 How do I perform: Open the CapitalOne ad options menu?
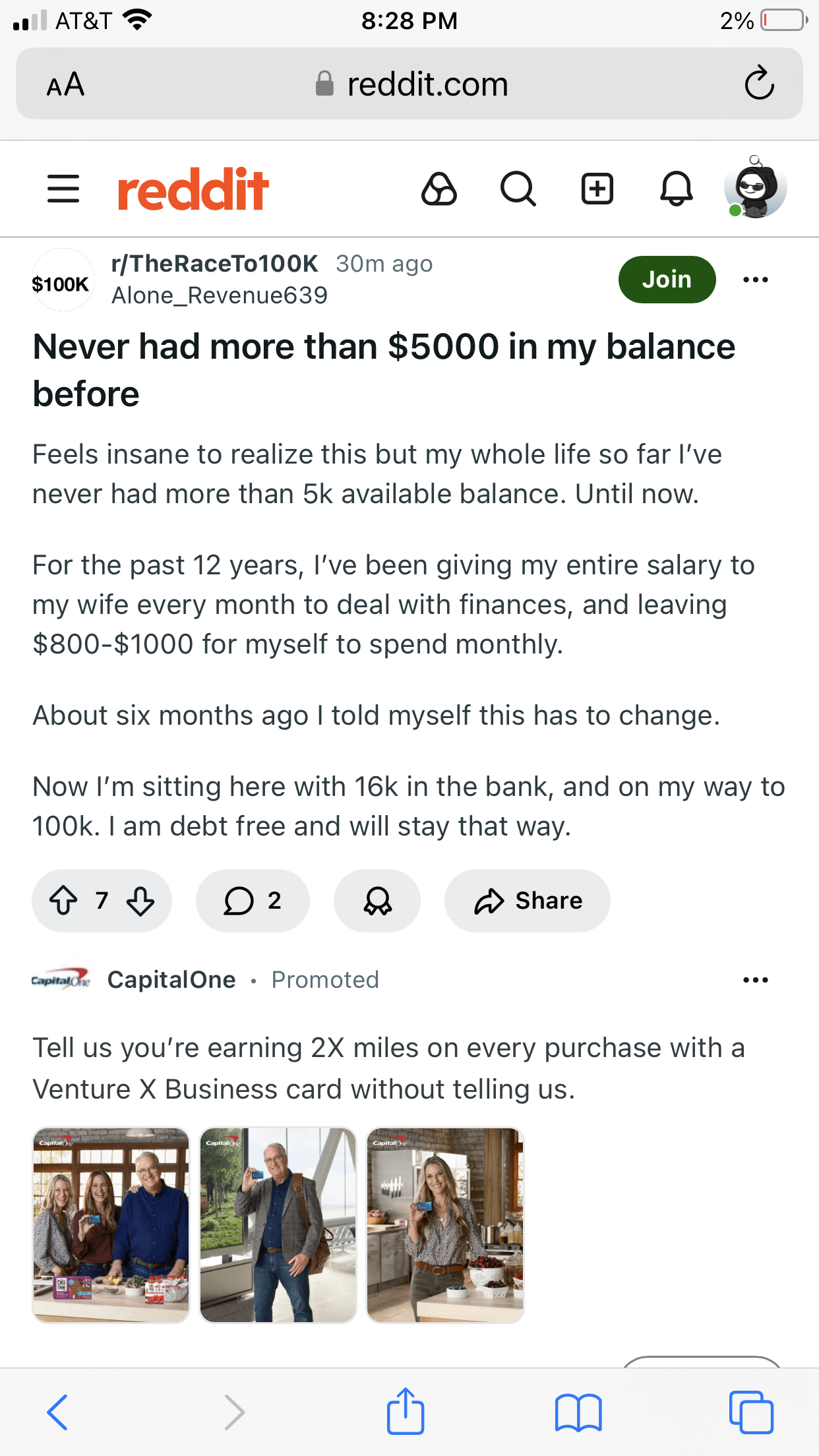point(755,980)
